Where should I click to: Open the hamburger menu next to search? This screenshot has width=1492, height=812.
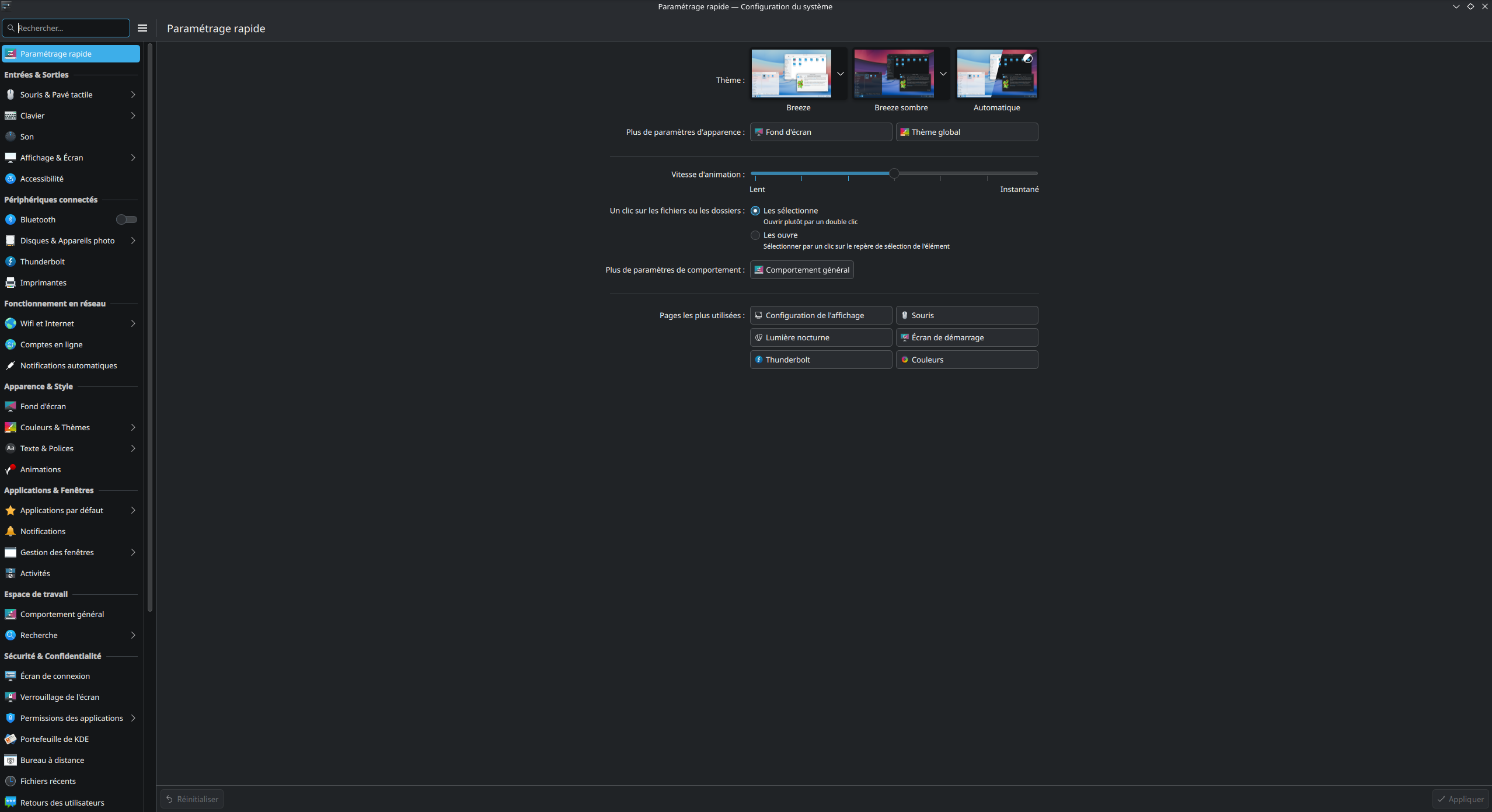click(x=142, y=28)
